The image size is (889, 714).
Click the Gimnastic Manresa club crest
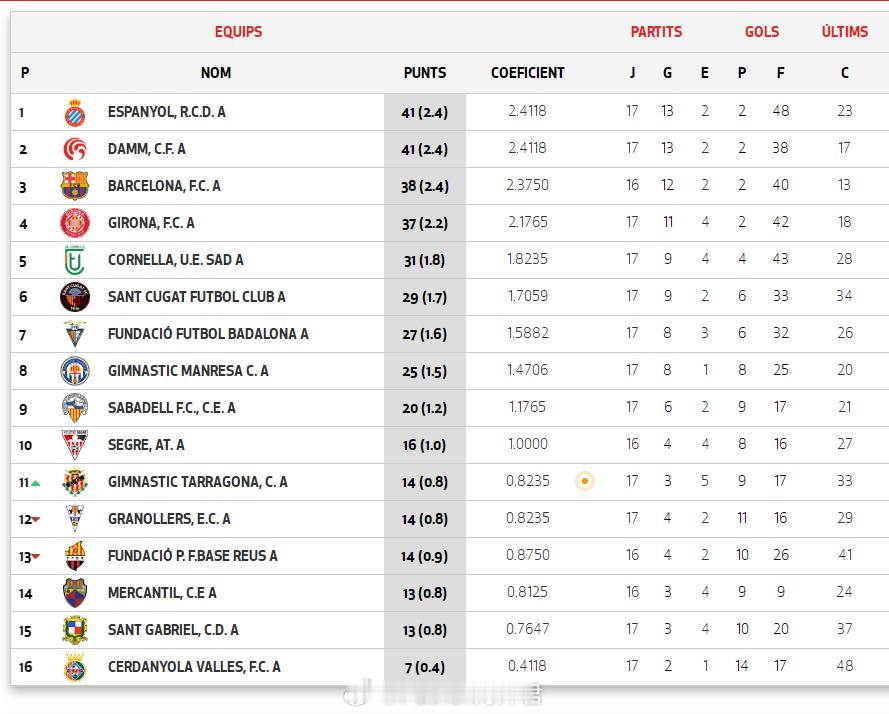(x=75, y=371)
